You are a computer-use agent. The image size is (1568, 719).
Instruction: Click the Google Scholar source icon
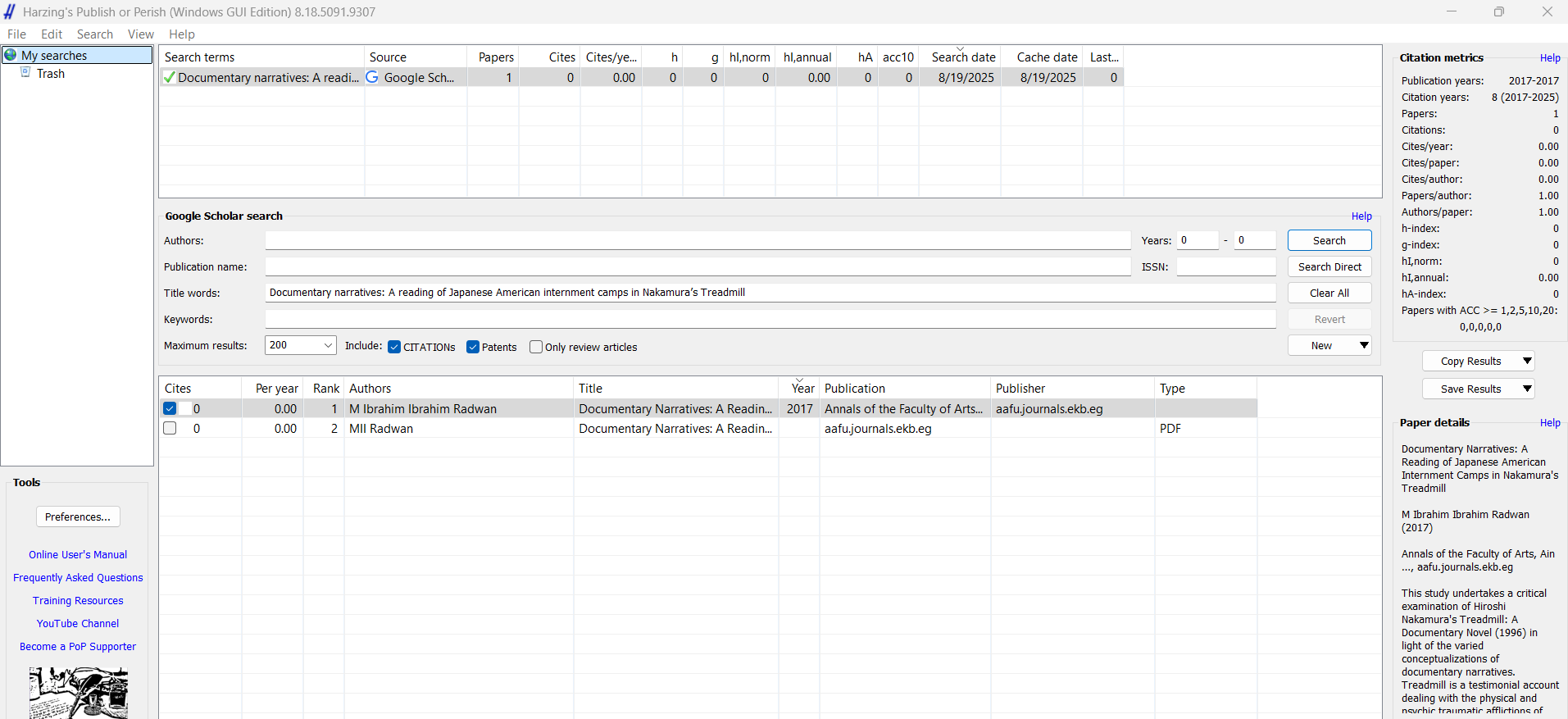coord(372,77)
